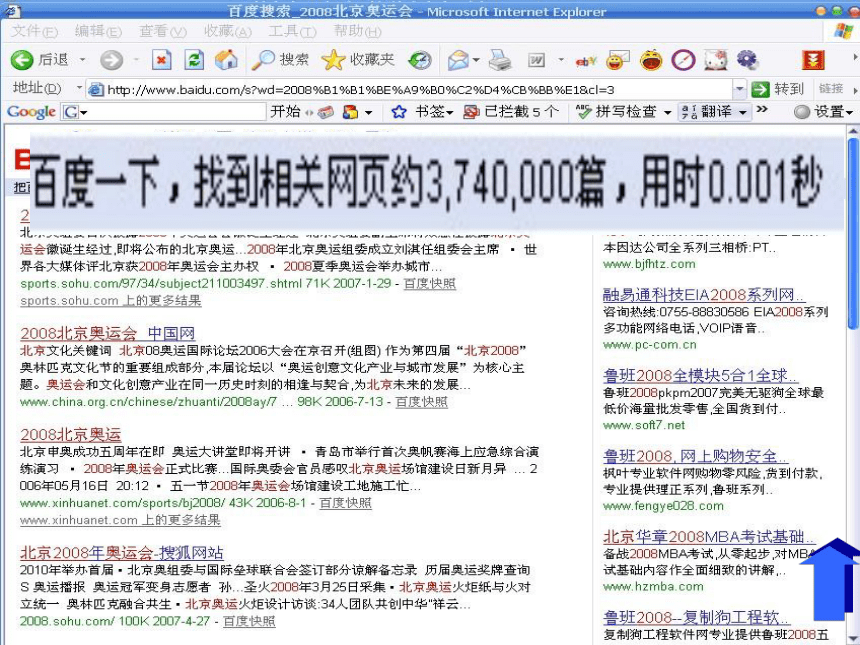Viewport: 860px width, 645px height.
Task: Click the red download arrow icon
Action: click(x=813, y=59)
